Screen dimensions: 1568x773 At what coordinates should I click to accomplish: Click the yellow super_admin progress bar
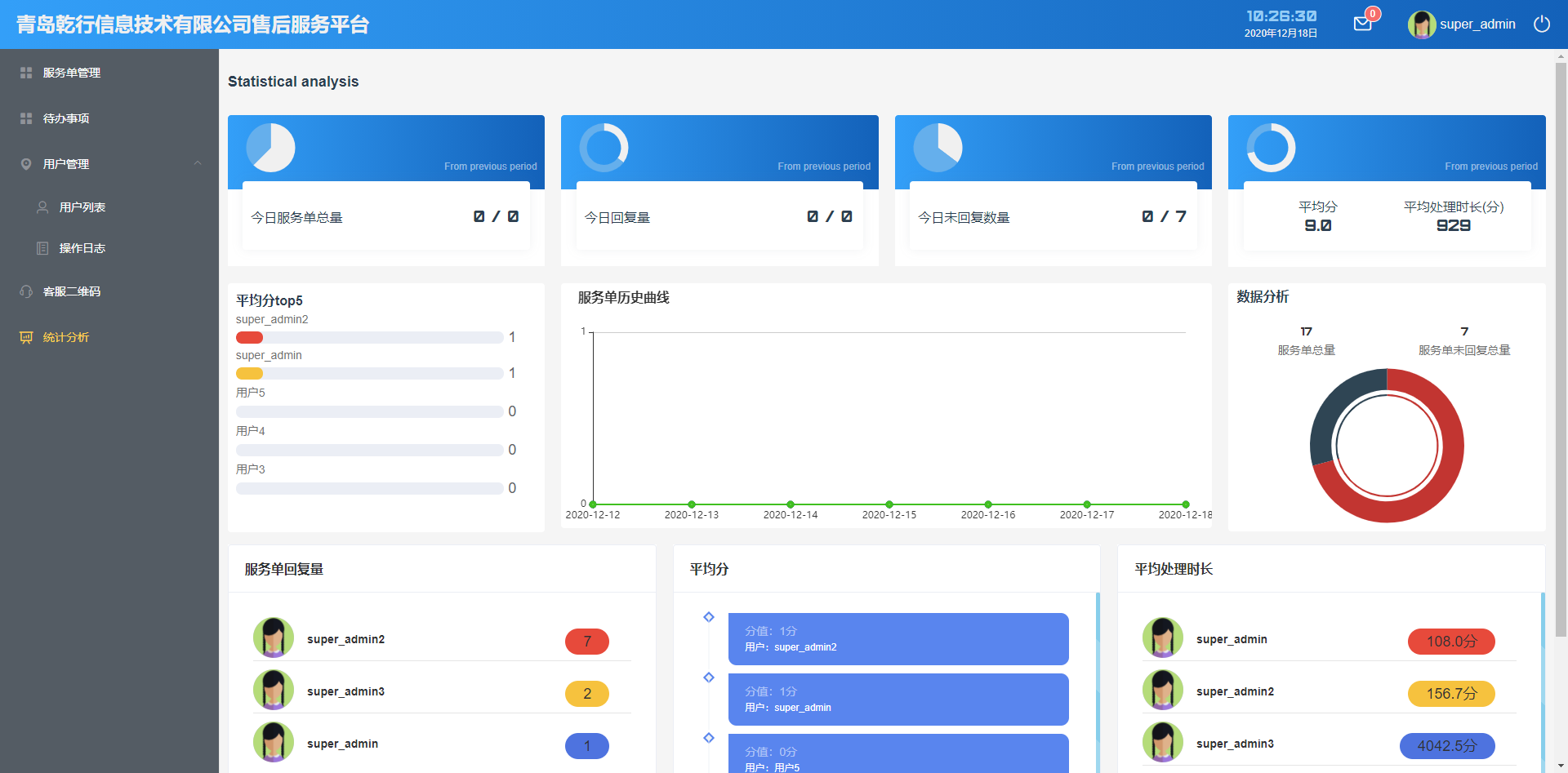tap(250, 374)
